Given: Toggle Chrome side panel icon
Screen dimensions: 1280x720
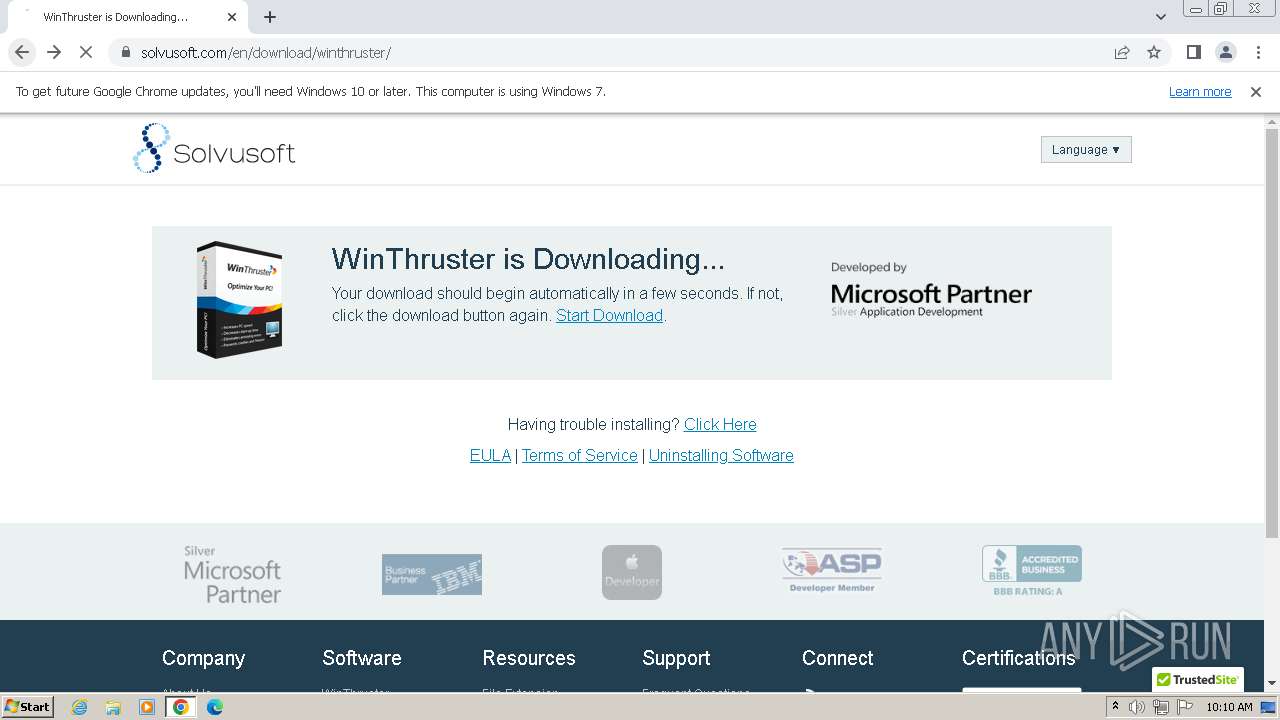Looking at the screenshot, I should click(x=1193, y=52).
